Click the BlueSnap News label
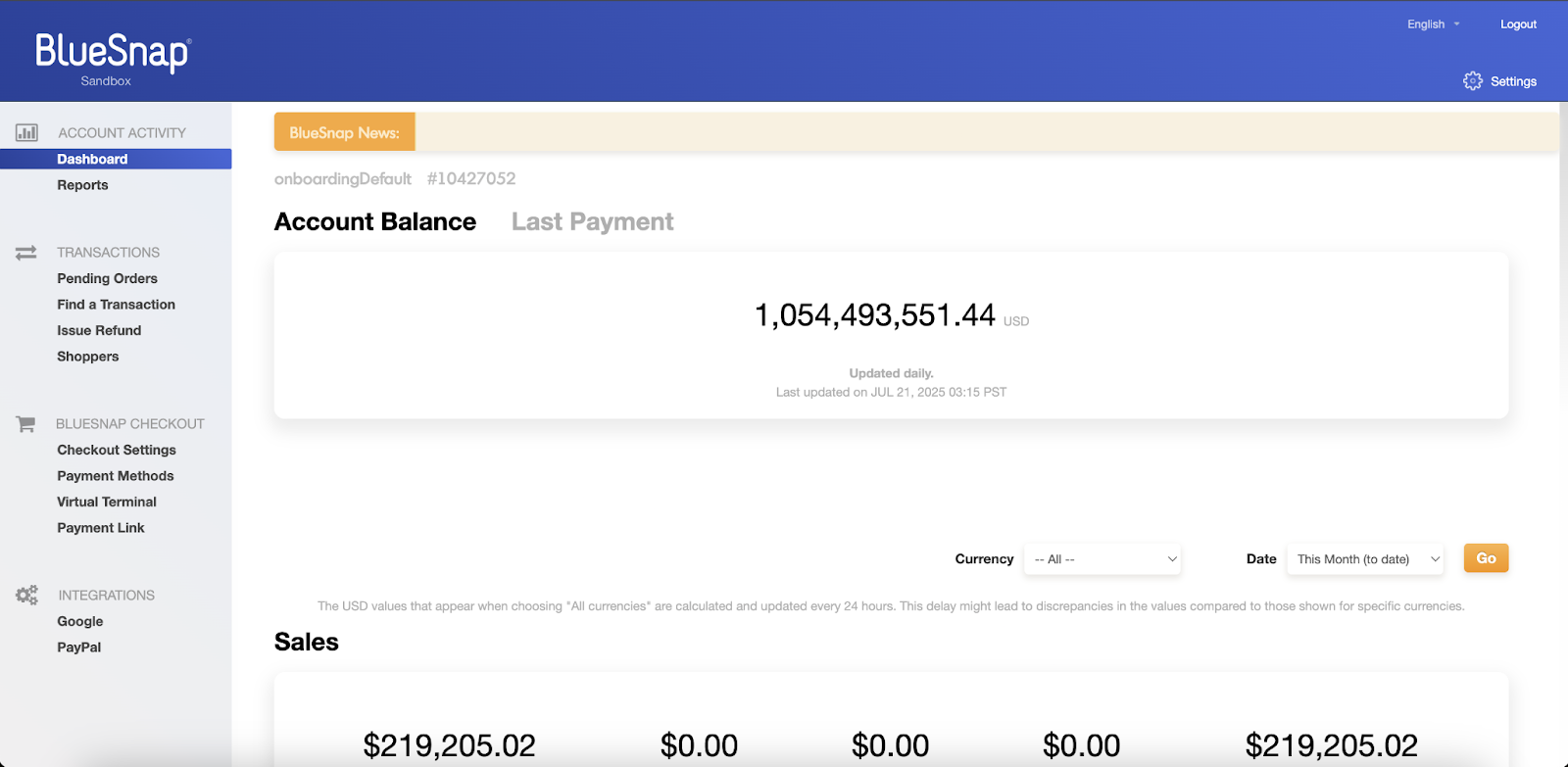Viewport: 1568px width, 767px height. pos(344,132)
